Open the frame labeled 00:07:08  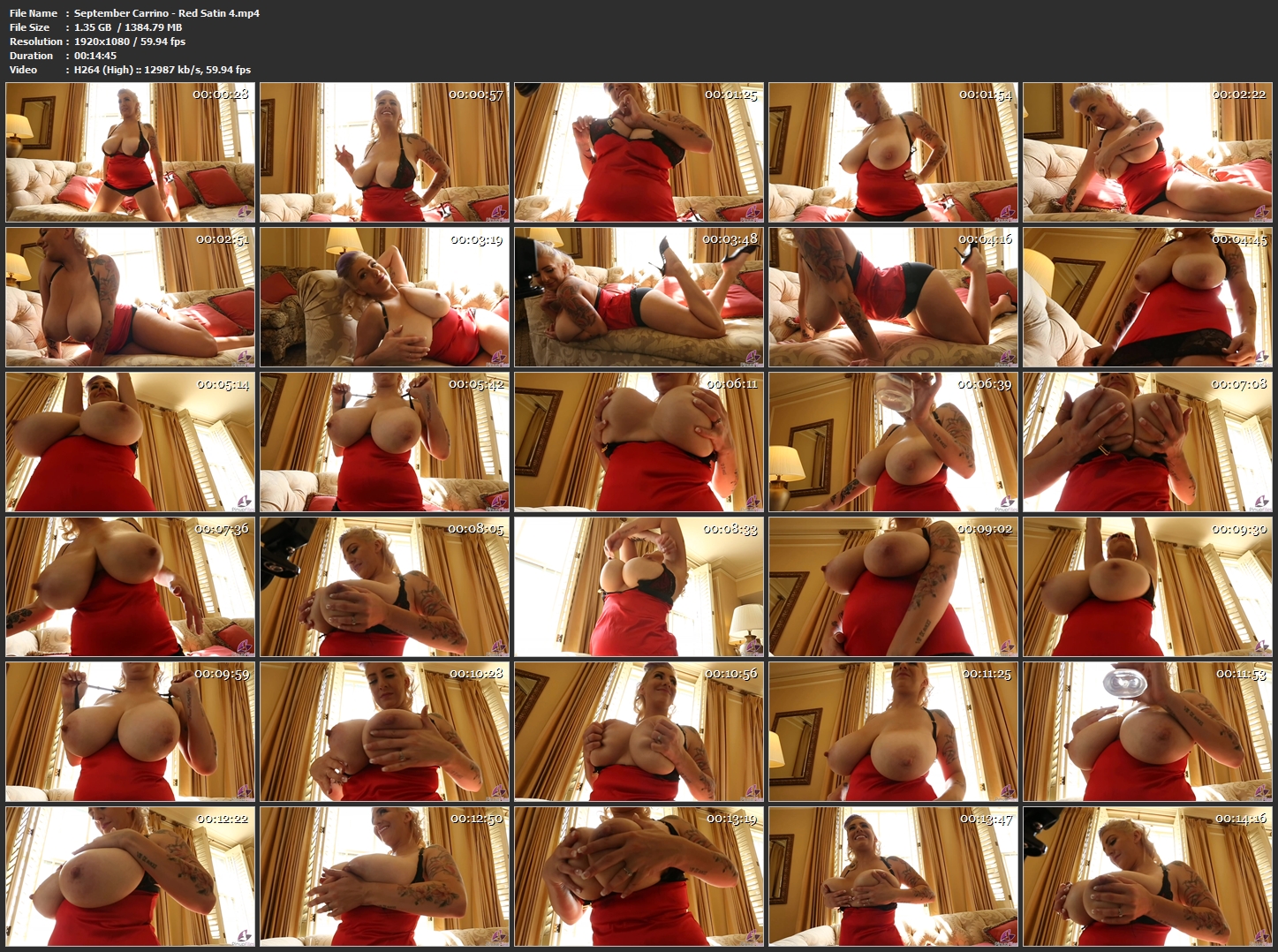[x=1147, y=442]
